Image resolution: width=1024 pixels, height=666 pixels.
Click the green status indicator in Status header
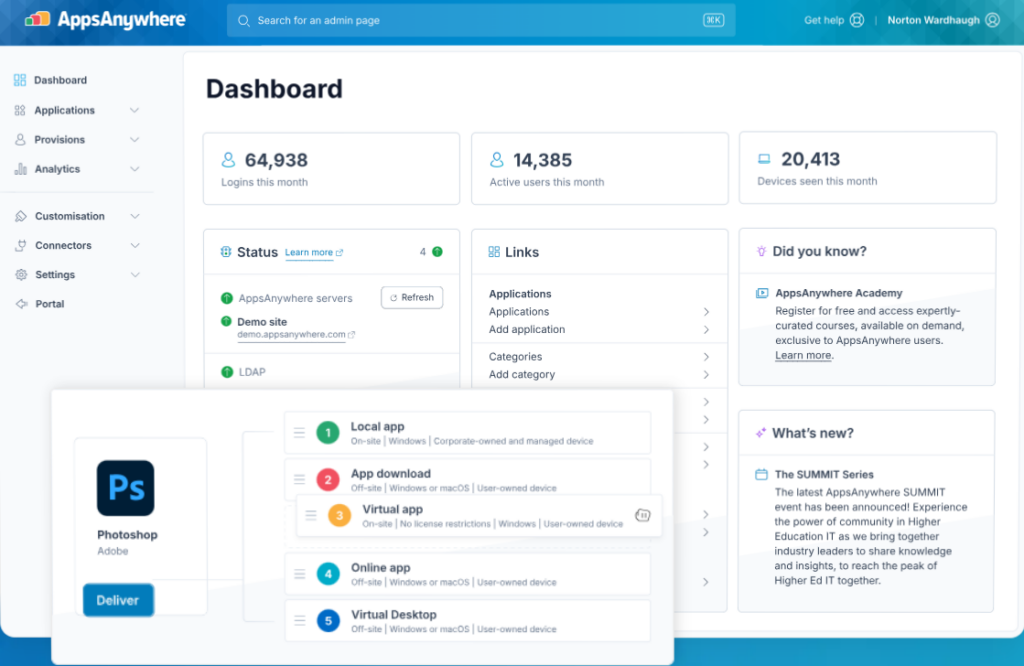pos(437,252)
